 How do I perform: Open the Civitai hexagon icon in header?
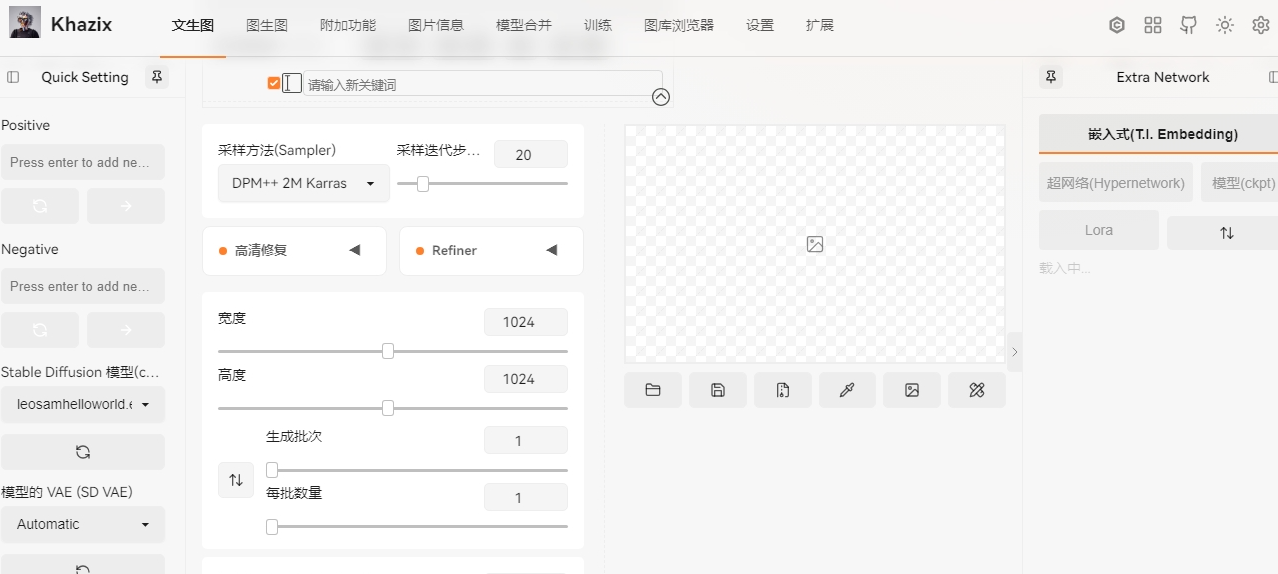click(1117, 25)
